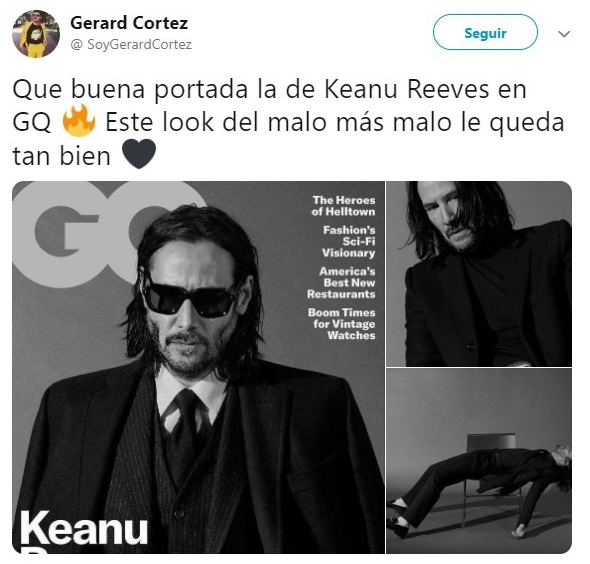Click the Seguir follow button

[x=485, y=32]
